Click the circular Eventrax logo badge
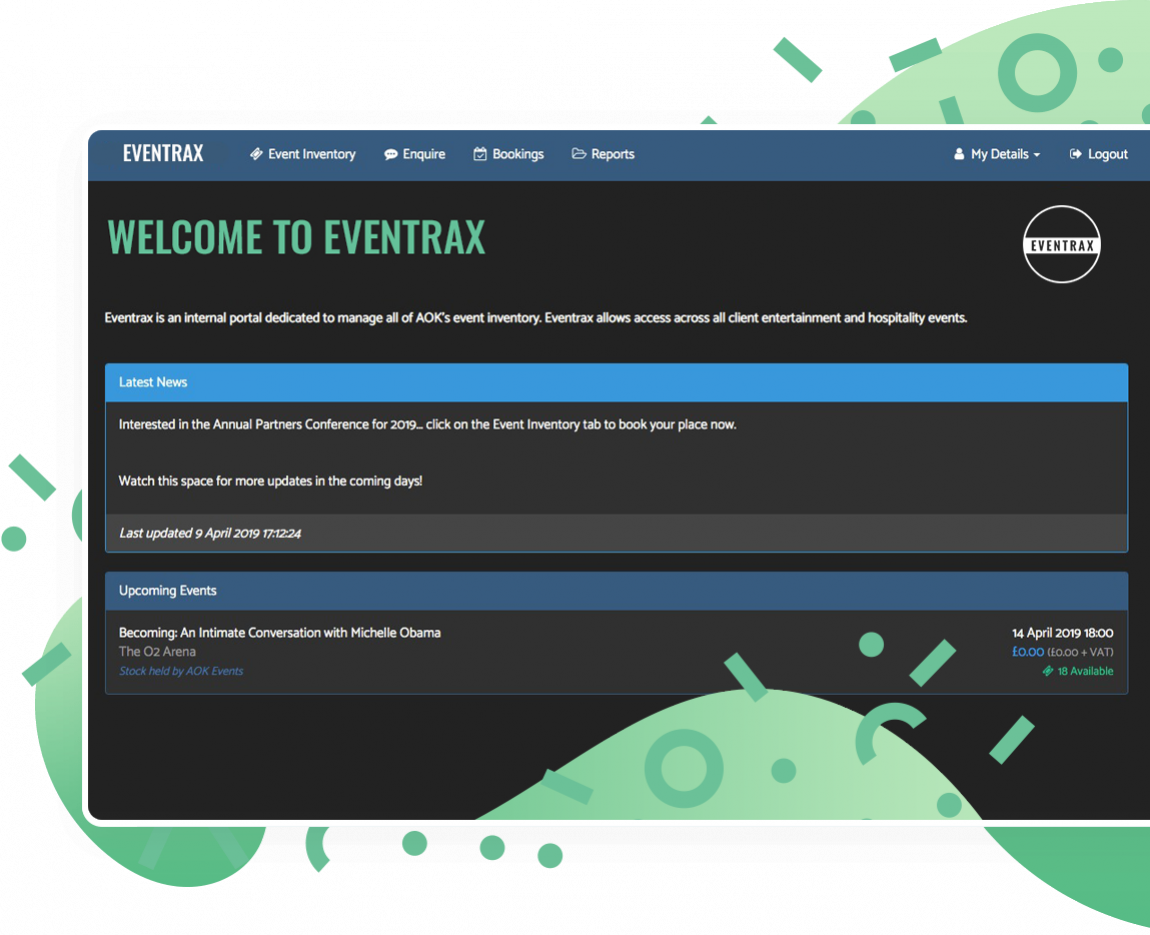Screen dimensions: 1150x935 [x=1062, y=244]
